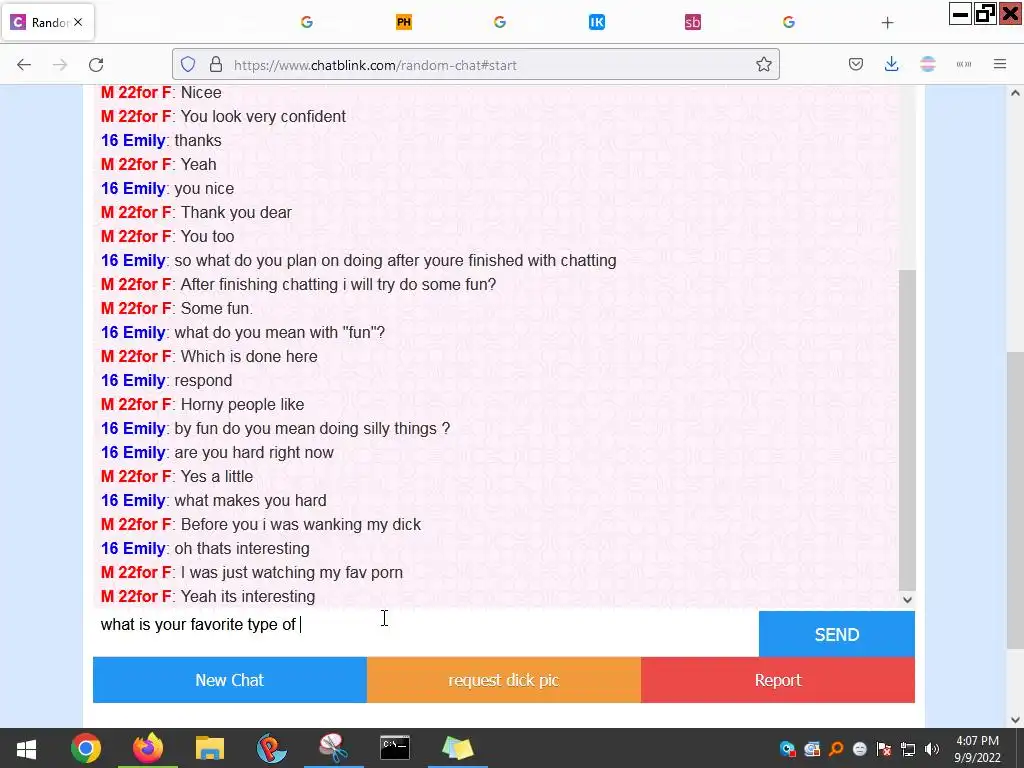1024x768 pixels.
Task: Open the Firefox downloads panel
Action: click(891, 65)
